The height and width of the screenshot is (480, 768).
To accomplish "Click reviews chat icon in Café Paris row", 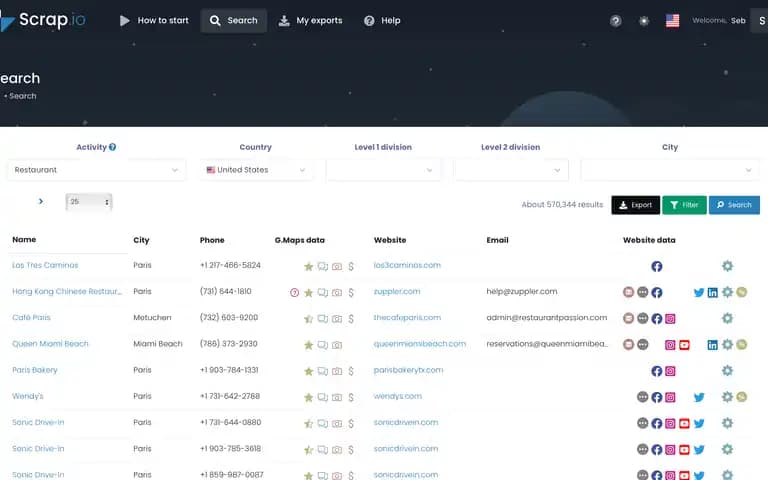I will (x=323, y=319).
